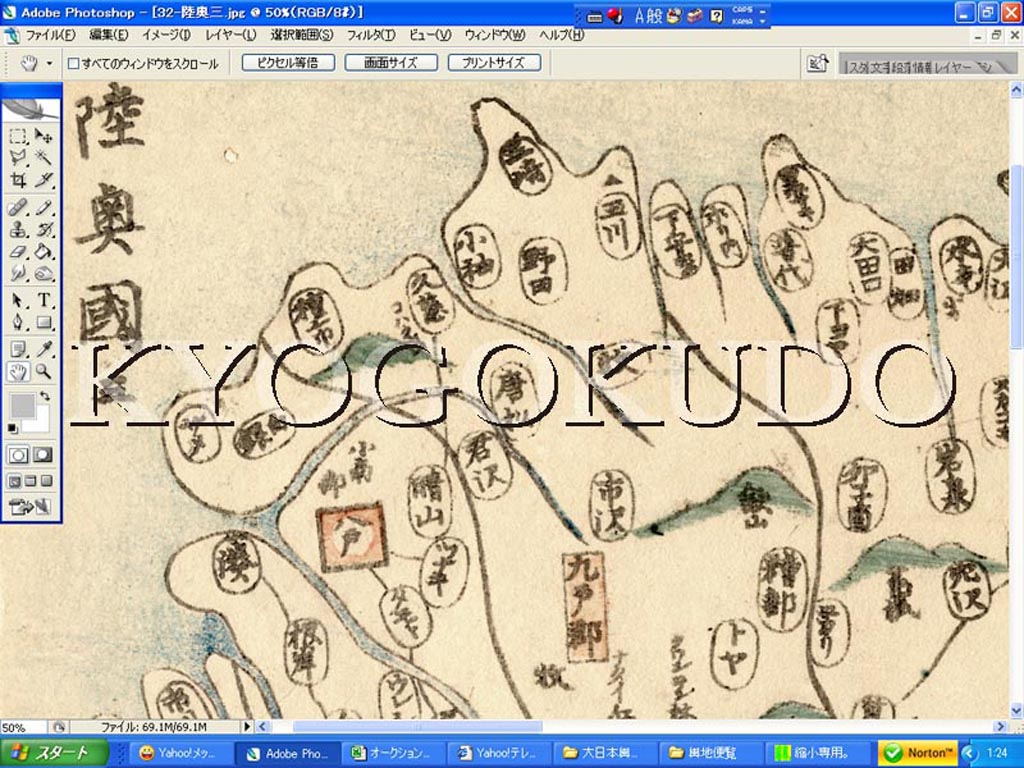Open the 編集(E) menu
Screen dimensions: 1024x768
click(x=108, y=35)
